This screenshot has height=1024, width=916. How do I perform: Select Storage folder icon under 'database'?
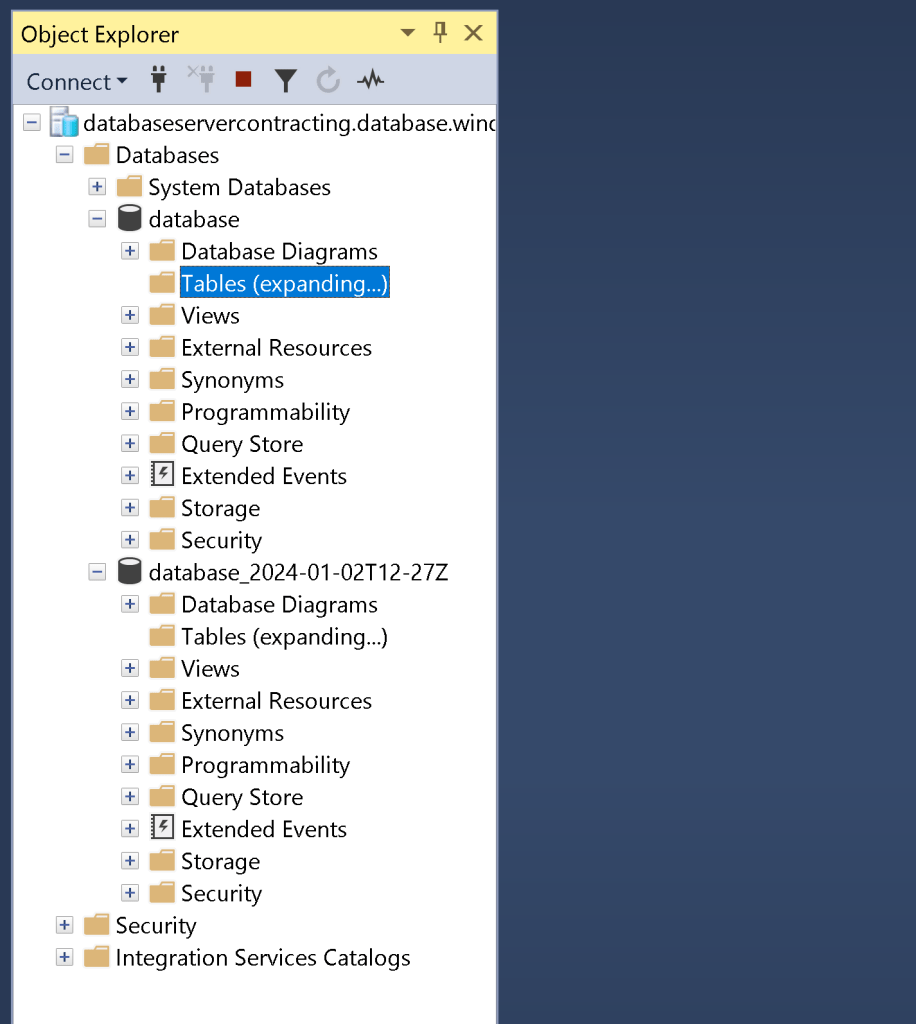(x=162, y=507)
